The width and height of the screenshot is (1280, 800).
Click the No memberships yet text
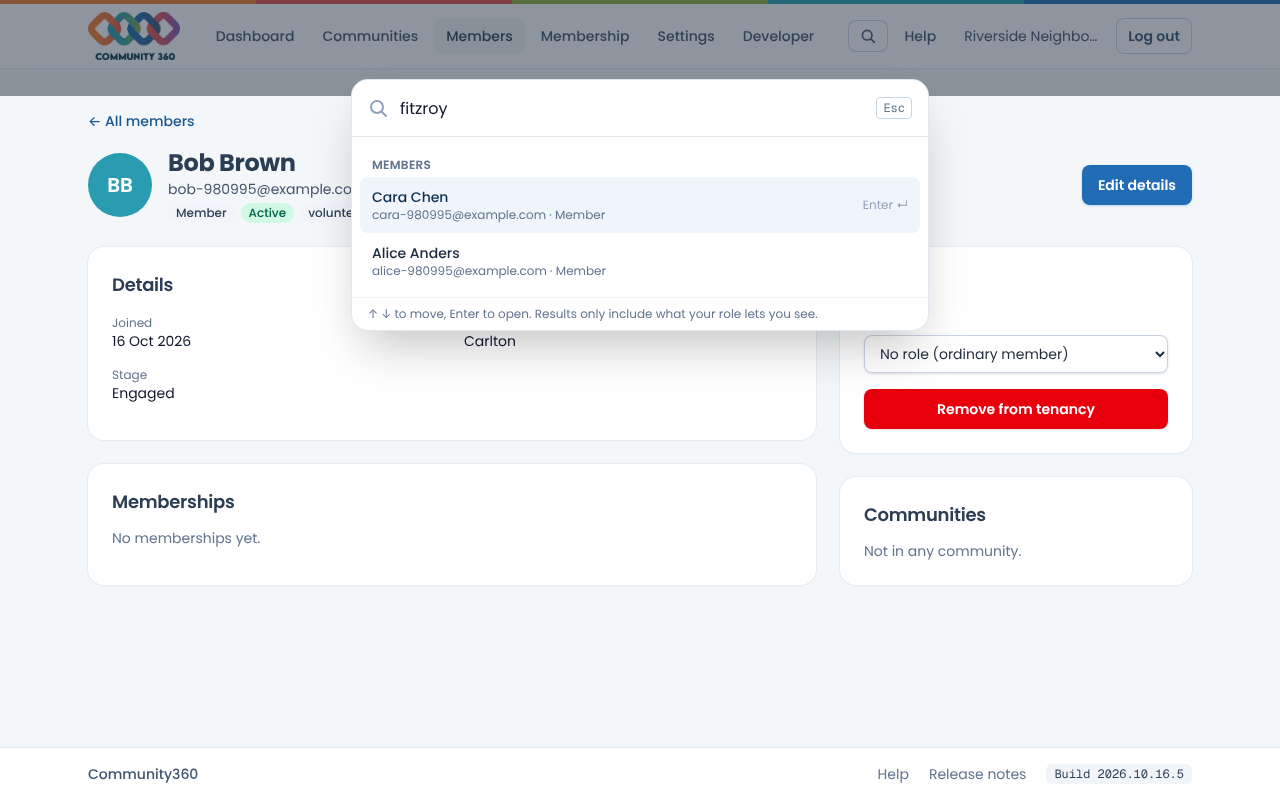(186, 538)
